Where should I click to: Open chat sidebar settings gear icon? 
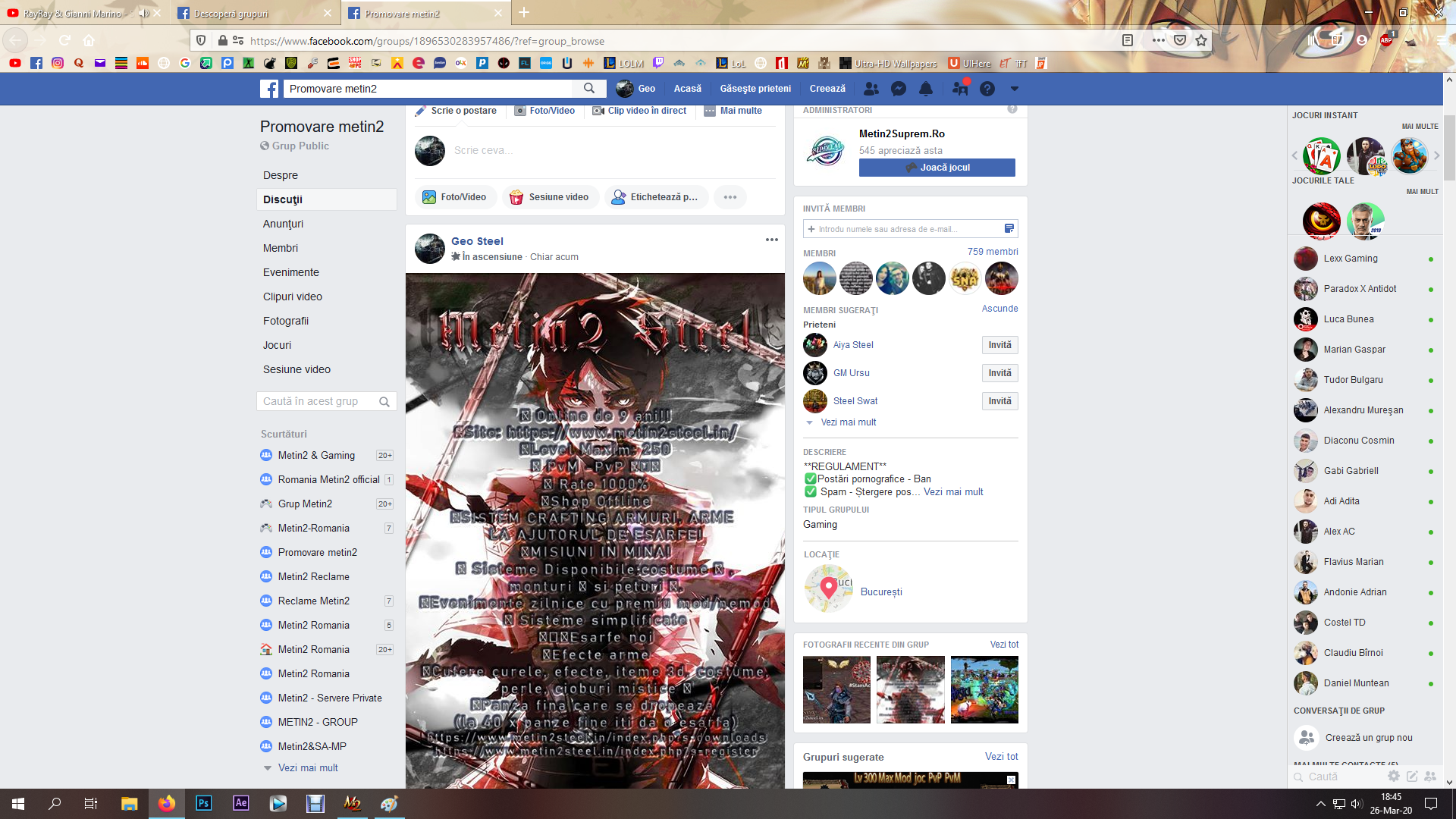(x=1393, y=776)
